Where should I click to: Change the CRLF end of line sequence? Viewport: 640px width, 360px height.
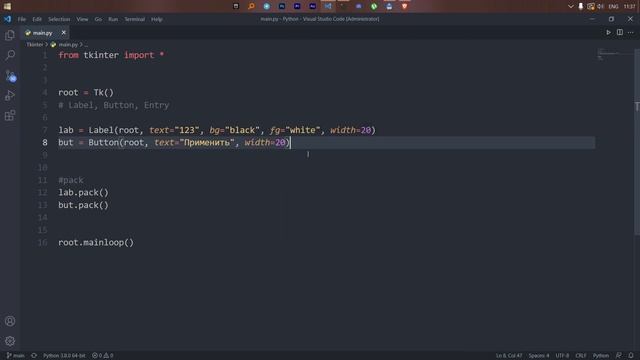580,356
